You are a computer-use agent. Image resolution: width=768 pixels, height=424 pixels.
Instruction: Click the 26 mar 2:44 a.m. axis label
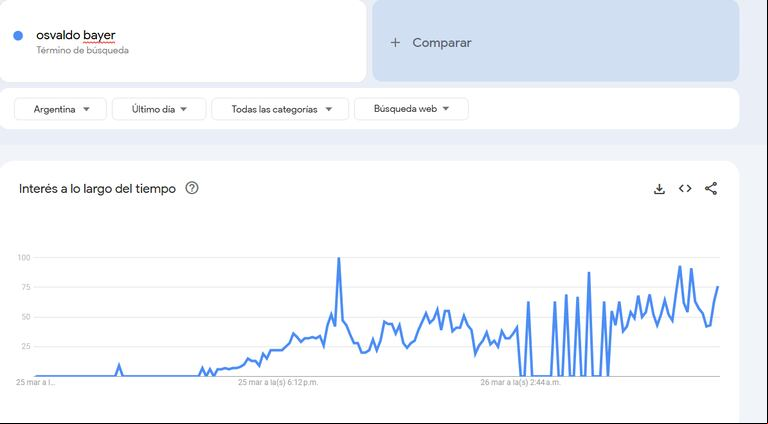click(520, 382)
